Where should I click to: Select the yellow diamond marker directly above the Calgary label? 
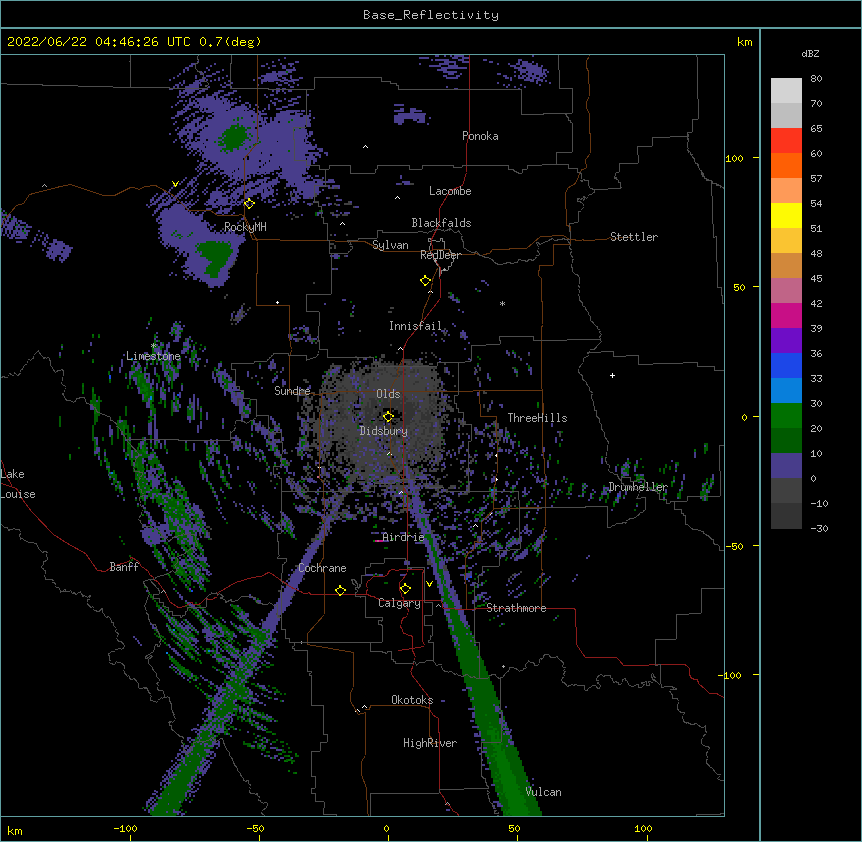coord(405,589)
